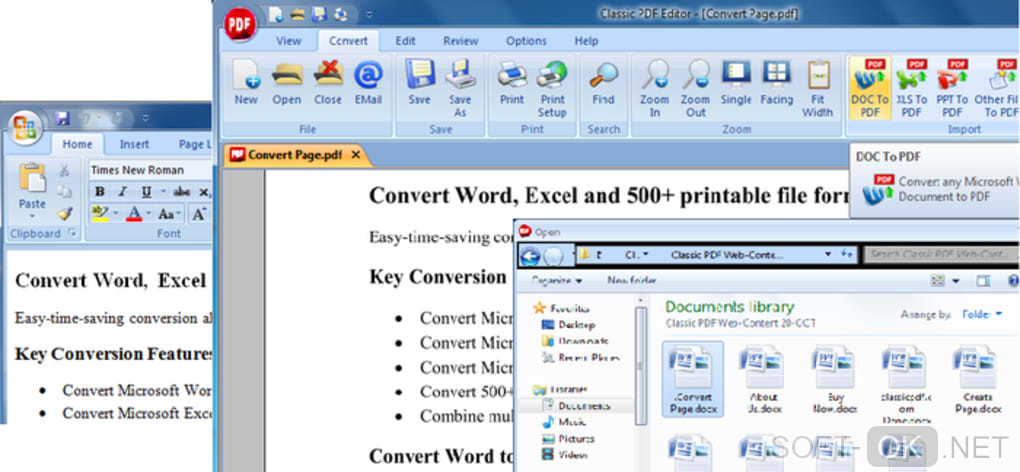Open the address path dropdown in Open dialog

tap(828, 255)
